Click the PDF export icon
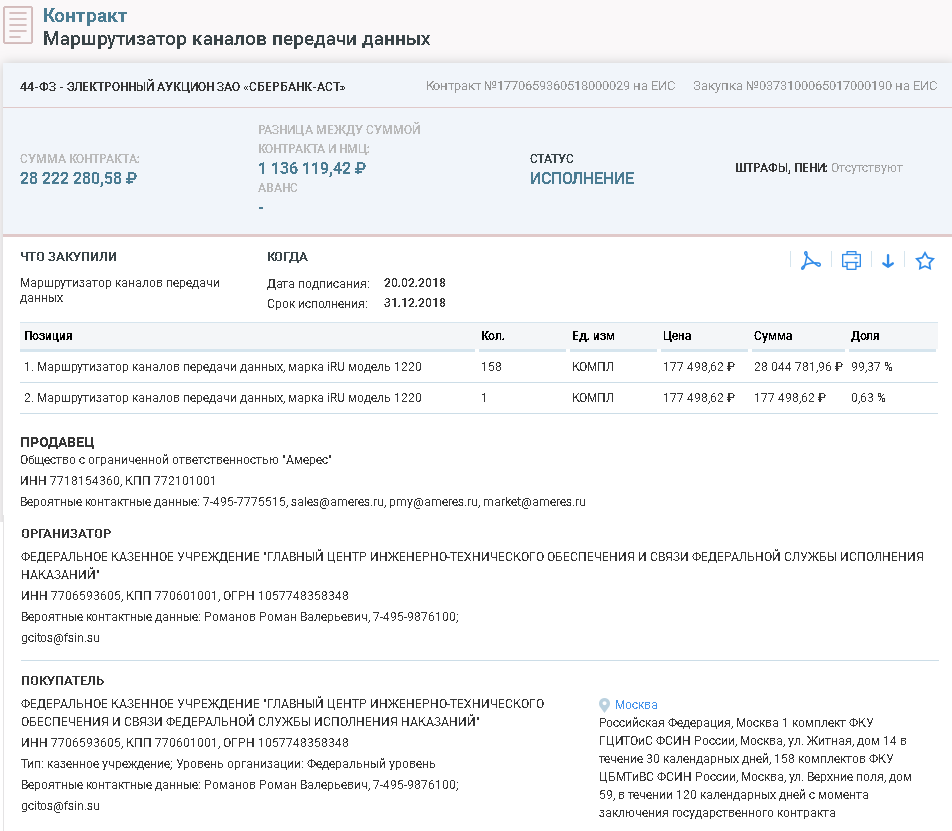Screen dimensions: 952x831 (811, 261)
